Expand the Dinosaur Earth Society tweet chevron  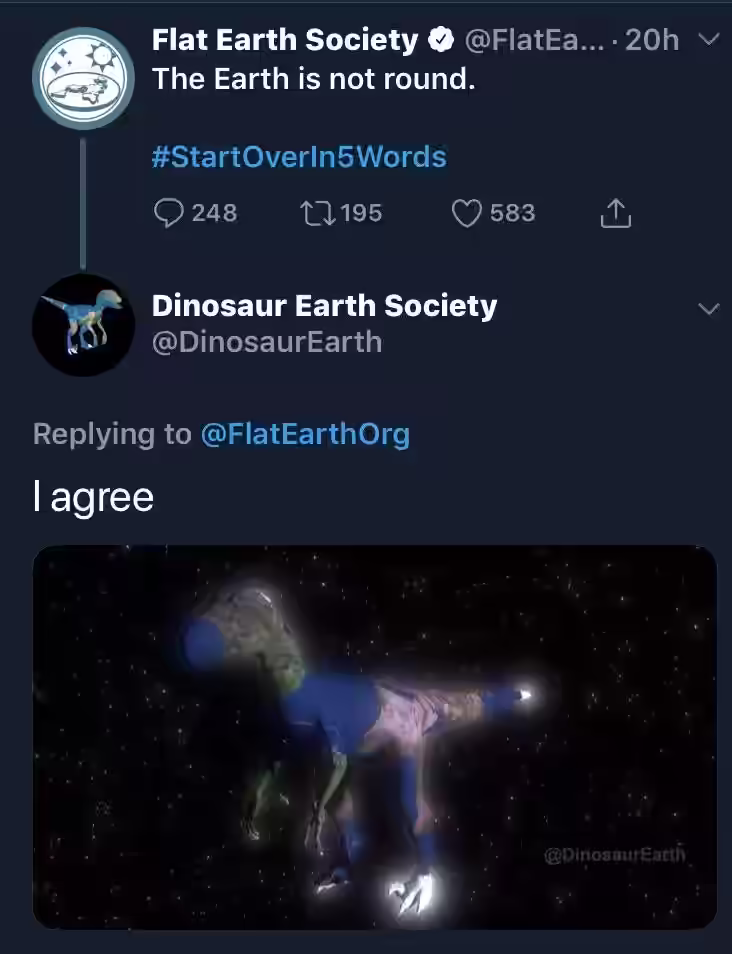click(x=709, y=309)
